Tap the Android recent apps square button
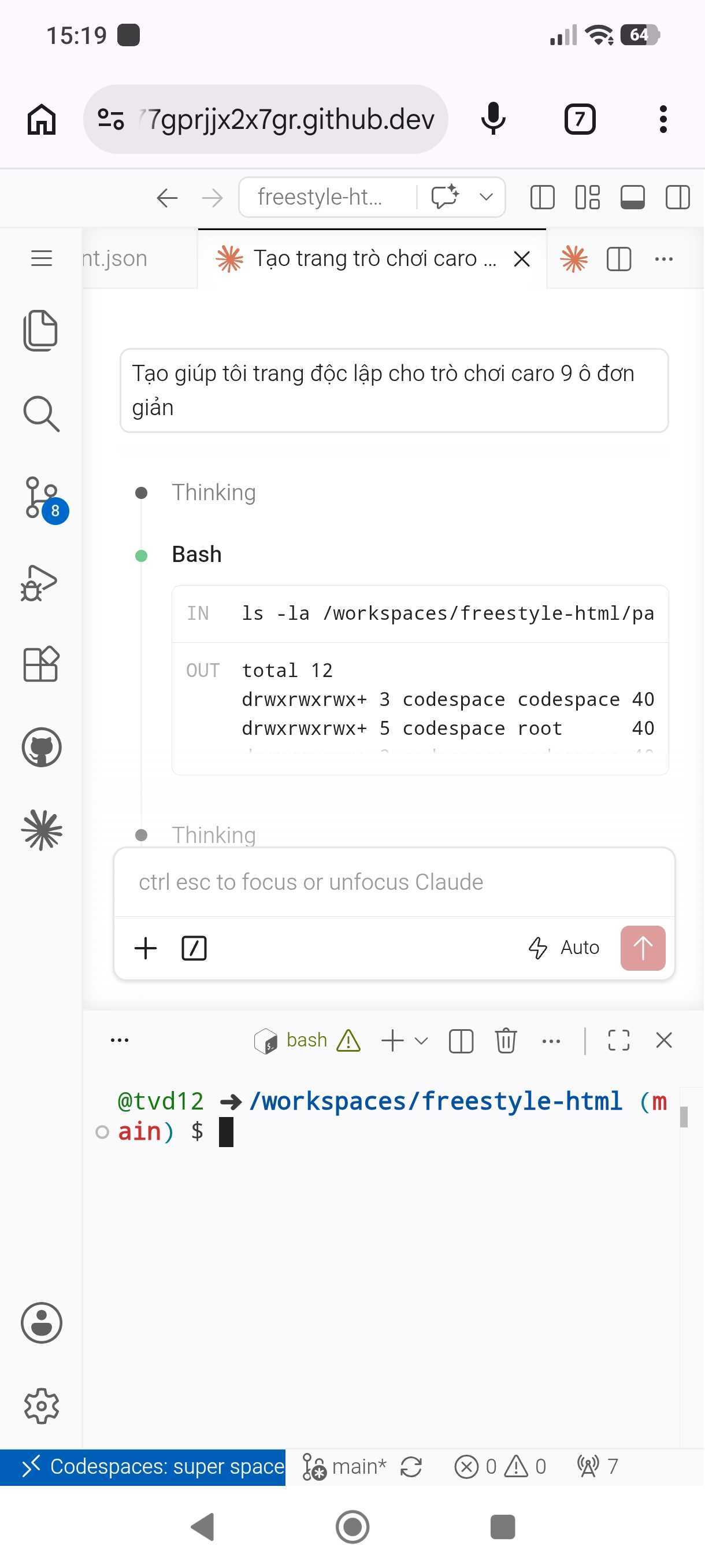This screenshot has height=1568, width=705. click(502, 1526)
